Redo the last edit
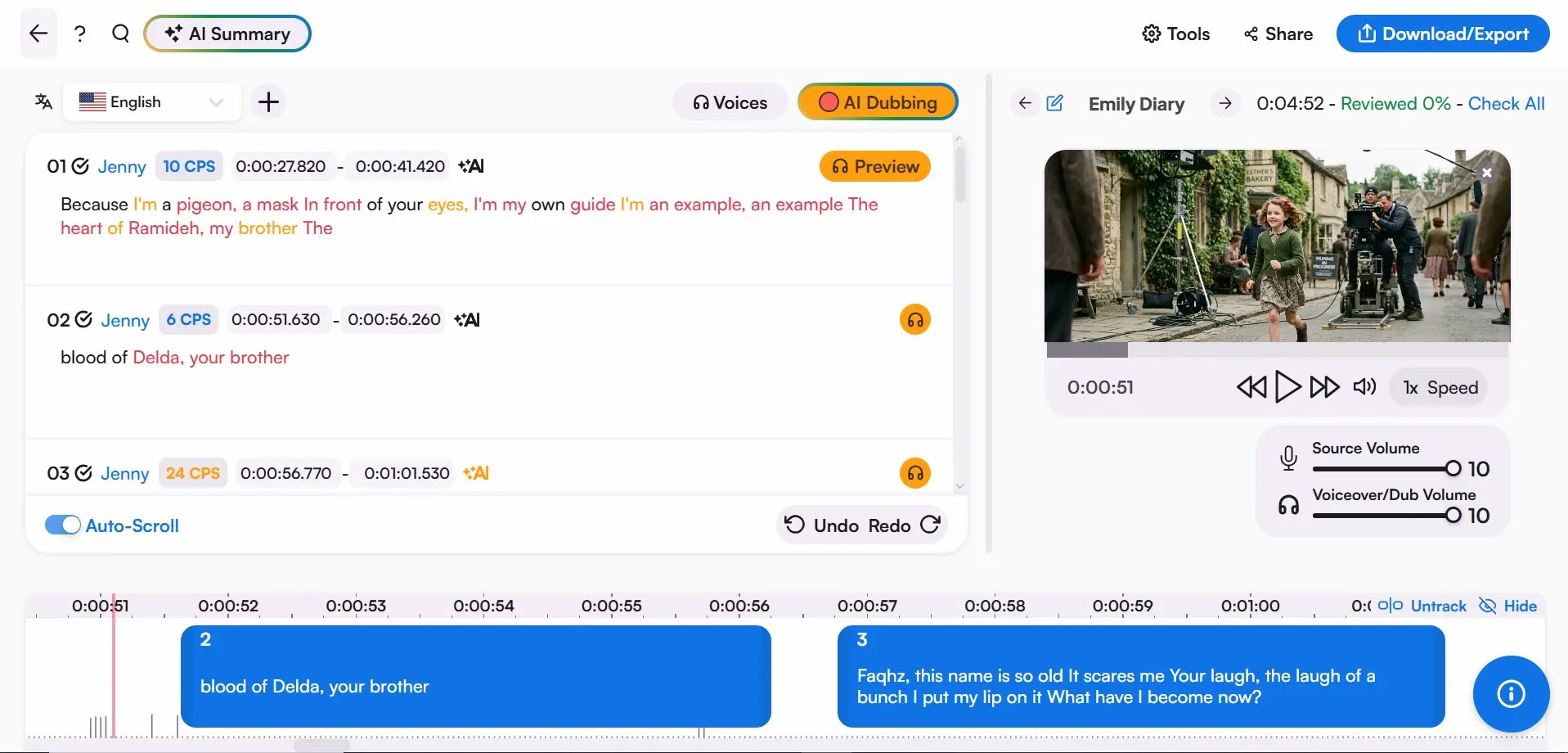The image size is (1568, 753). tap(904, 525)
